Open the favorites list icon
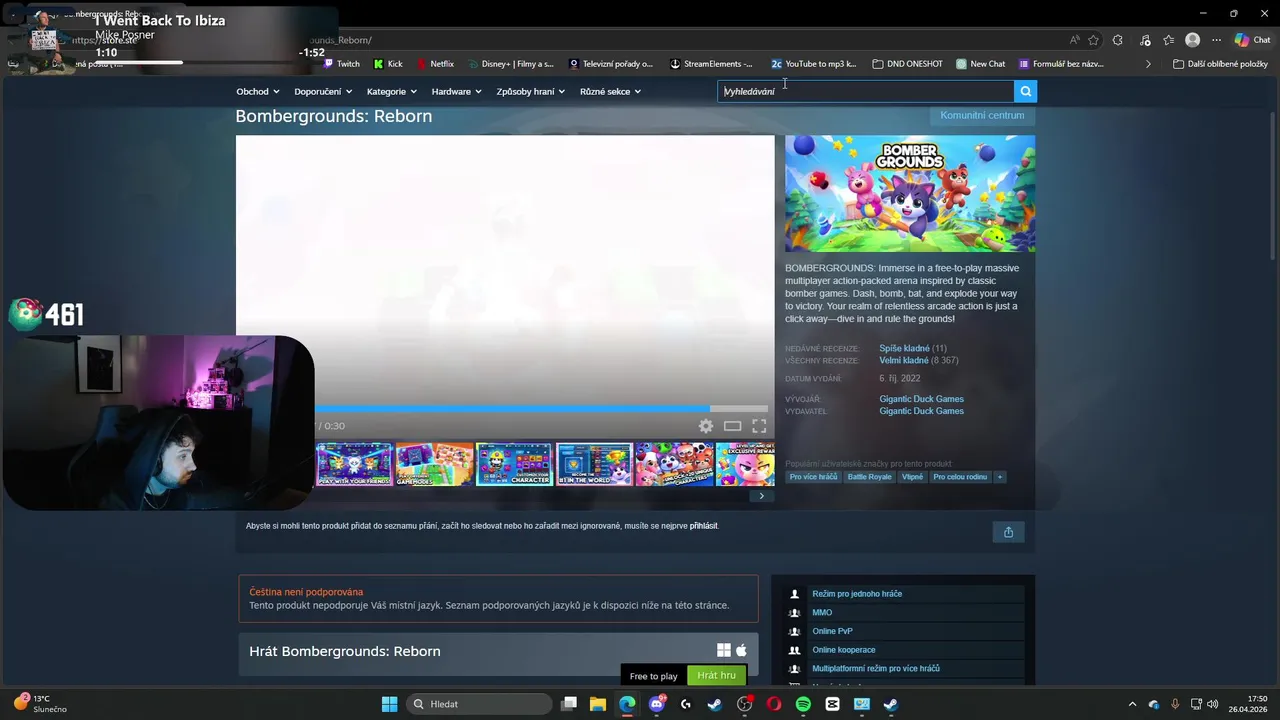Screen dimensions: 1280x720 [x=1168, y=40]
